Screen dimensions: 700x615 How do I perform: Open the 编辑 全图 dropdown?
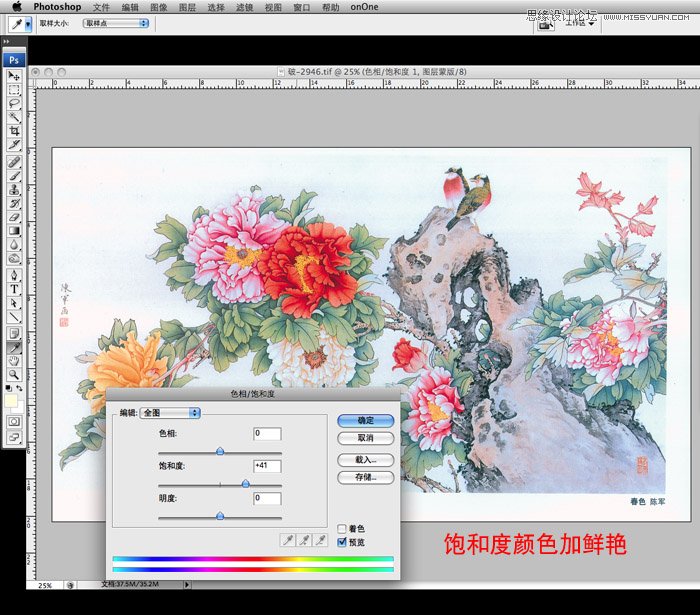[x=170, y=413]
